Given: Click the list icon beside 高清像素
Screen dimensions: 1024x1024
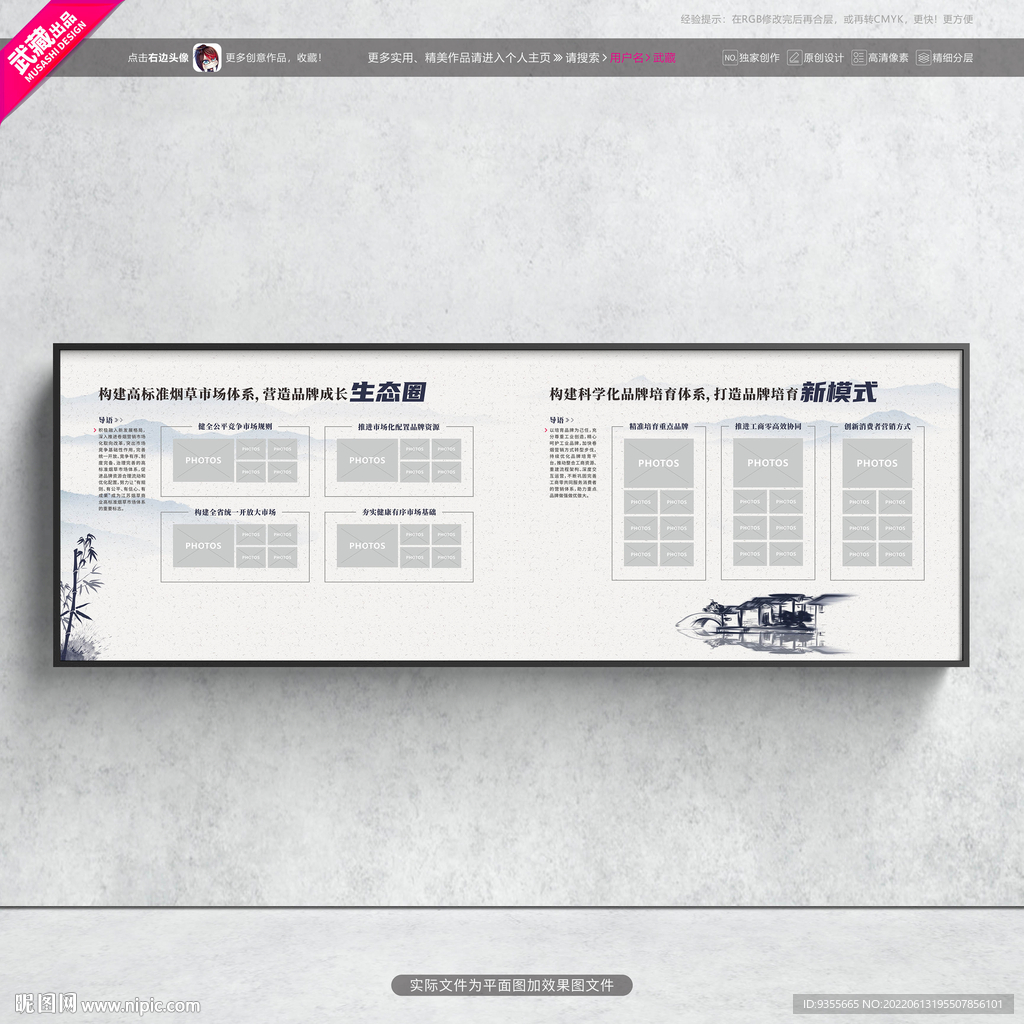Looking at the screenshot, I should pos(858,57).
